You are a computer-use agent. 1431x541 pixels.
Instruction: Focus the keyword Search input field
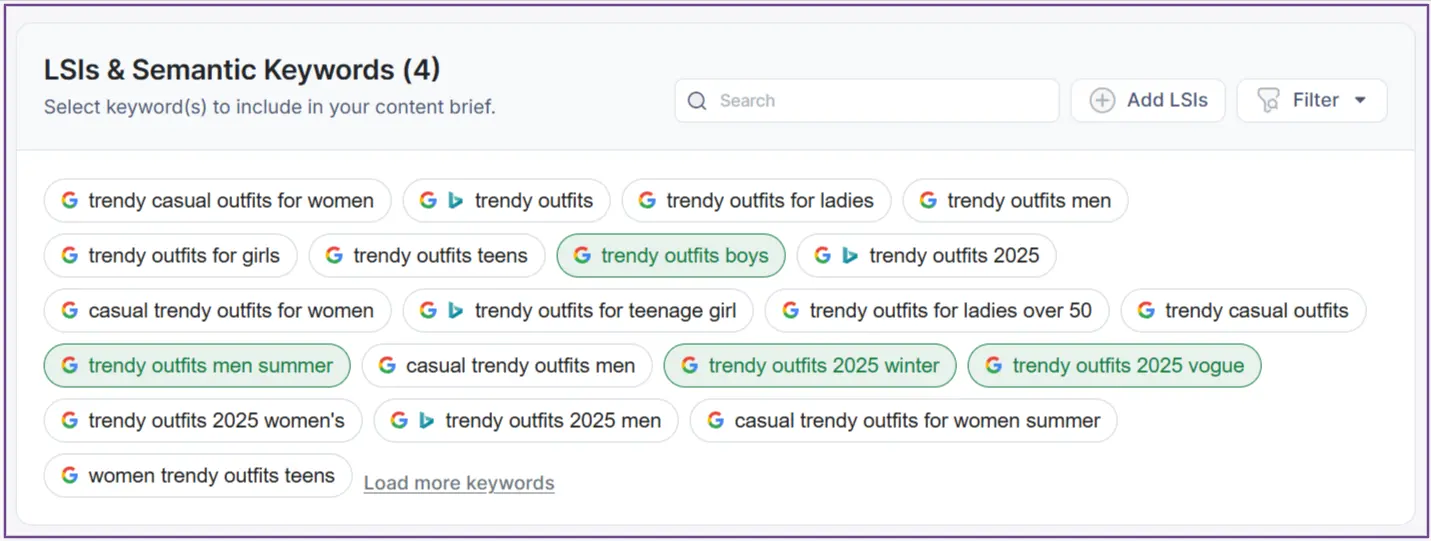(x=880, y=101)
